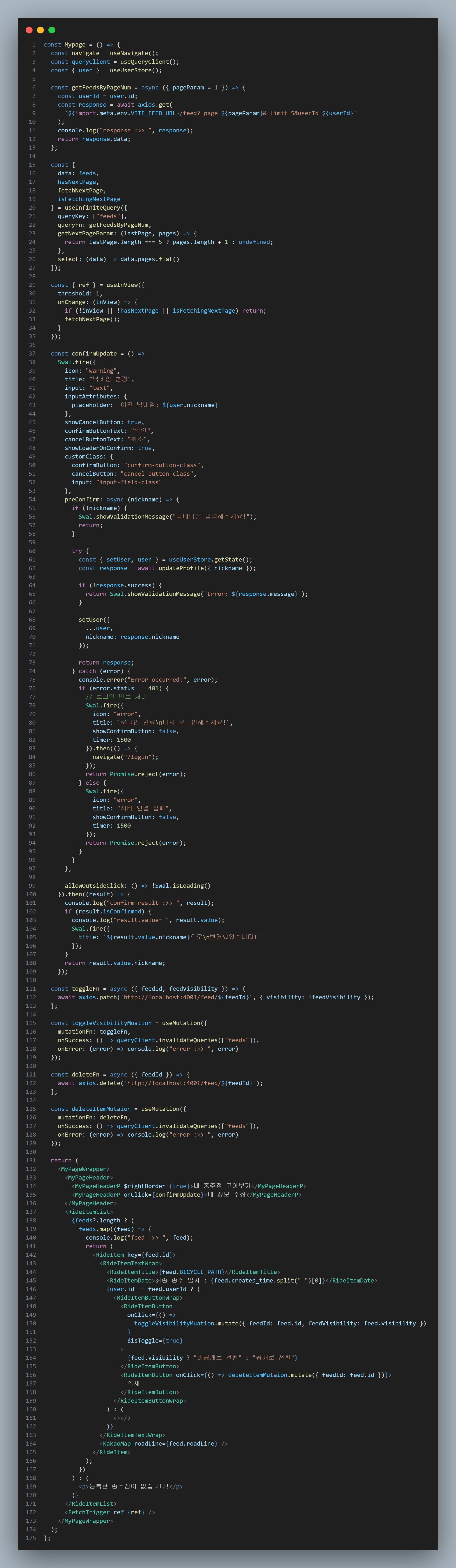Viewport: 456px width, 1568px height.
Task: Click the KakaoMap component tag
Action: (x=117, y=1443)
